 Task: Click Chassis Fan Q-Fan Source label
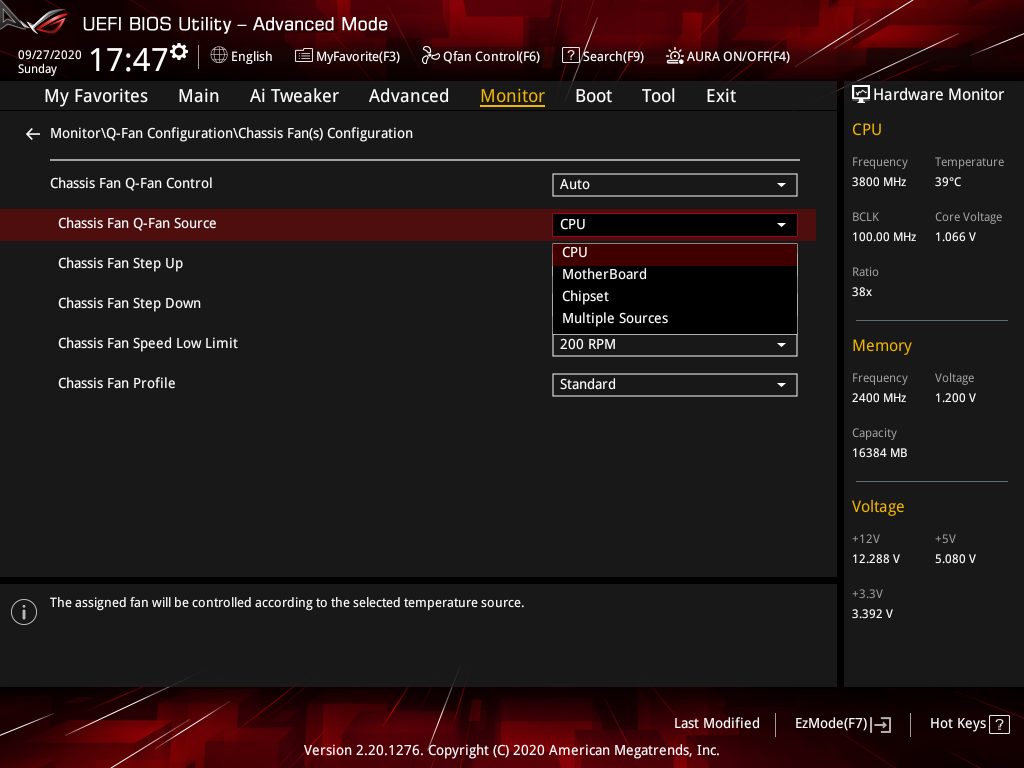click(x=137, y=223)
